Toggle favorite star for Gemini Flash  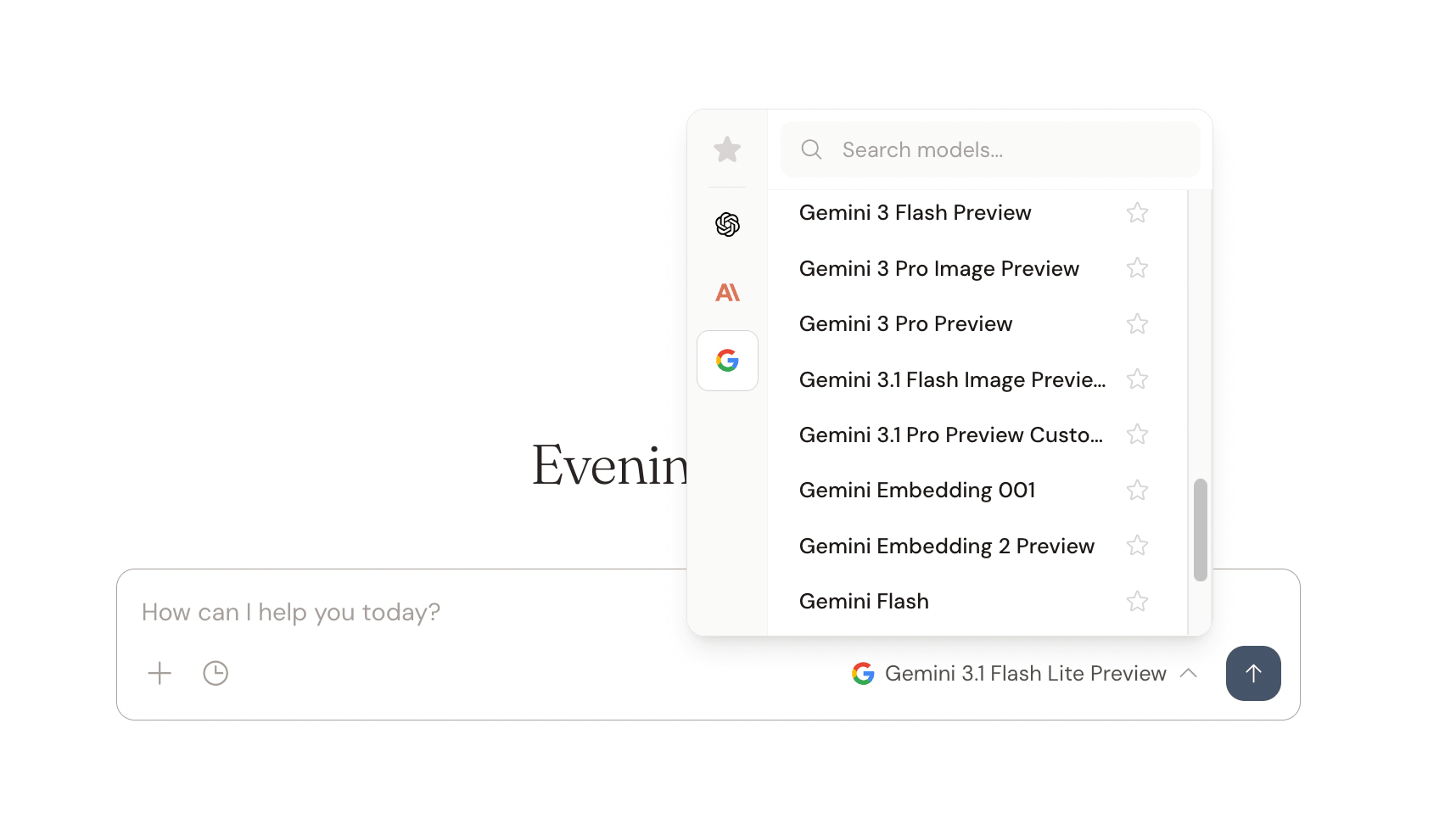click(1137, 602)
